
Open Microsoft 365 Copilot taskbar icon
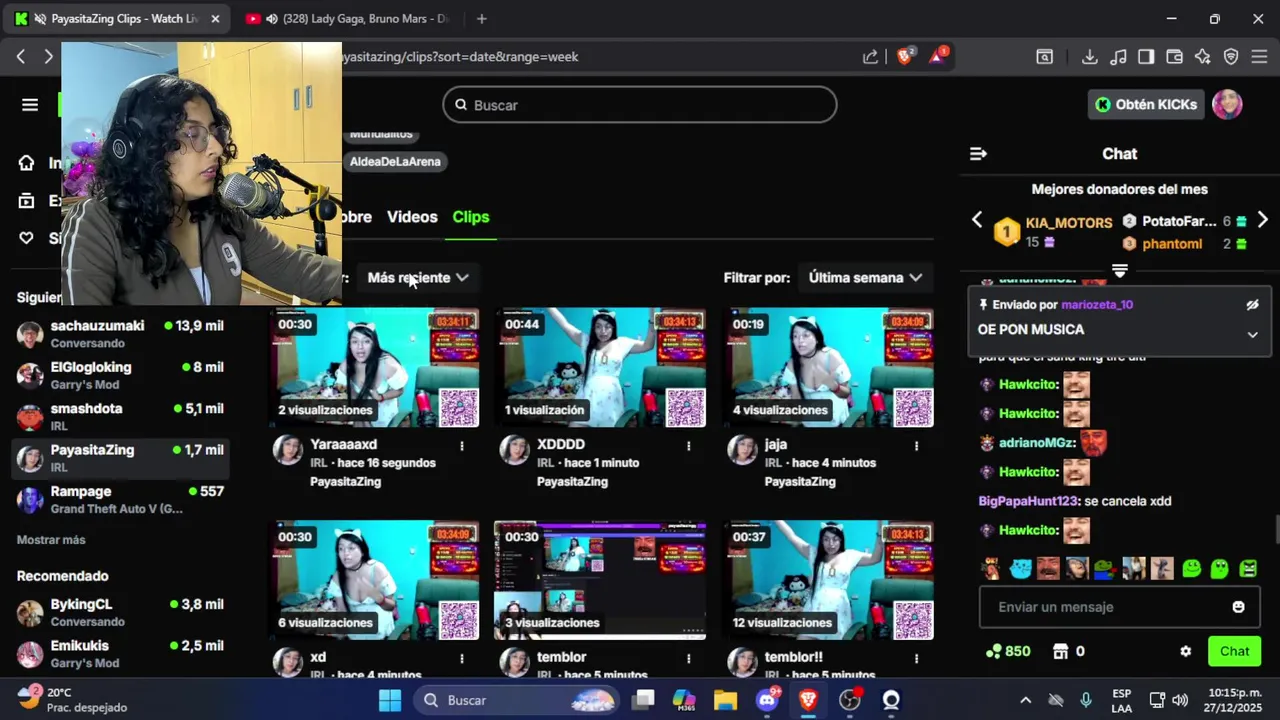tap(684, 700)
